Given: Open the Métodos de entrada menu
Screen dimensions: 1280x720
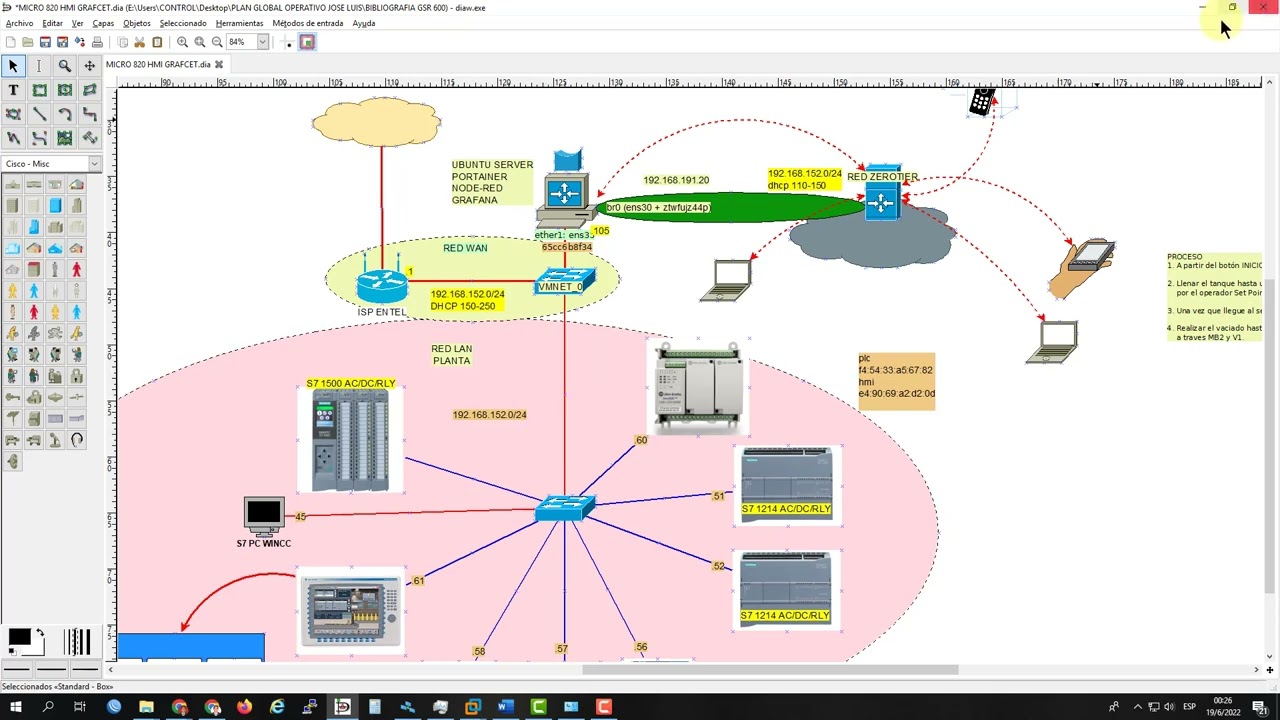Looking at the screenshot, I should click(307, 23).
